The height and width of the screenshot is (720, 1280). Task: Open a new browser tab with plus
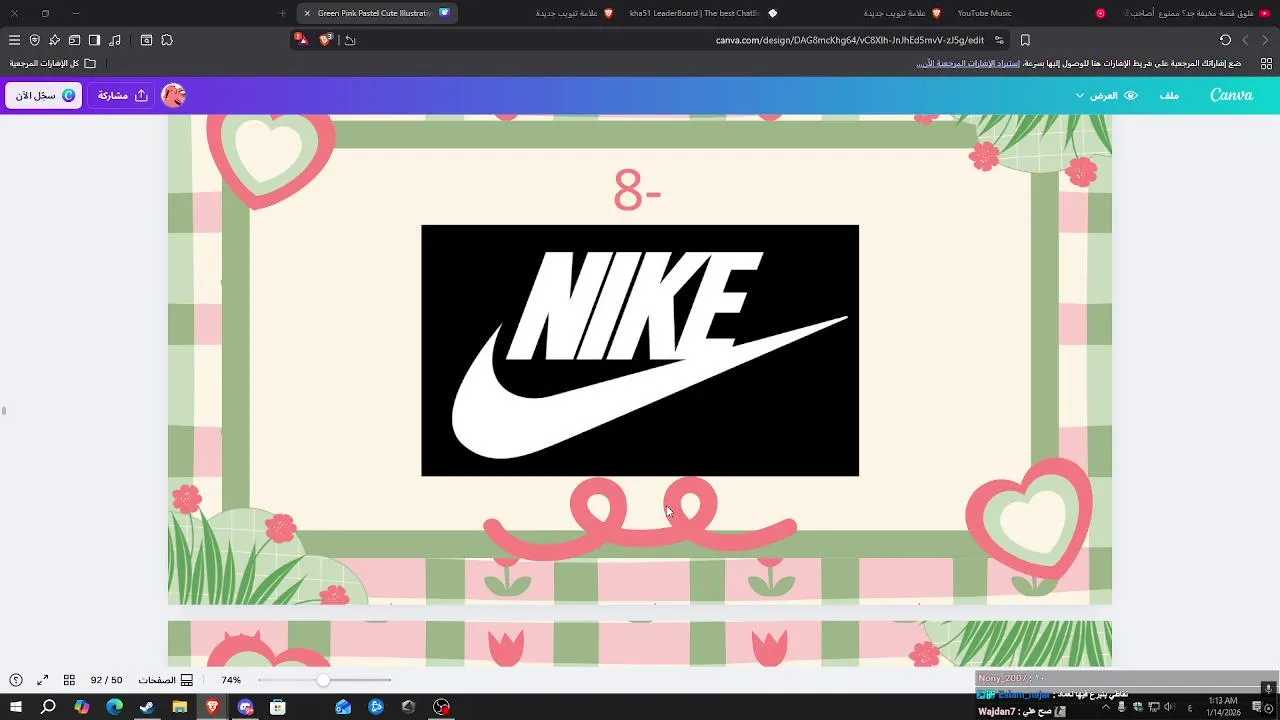tap(282, 13)
